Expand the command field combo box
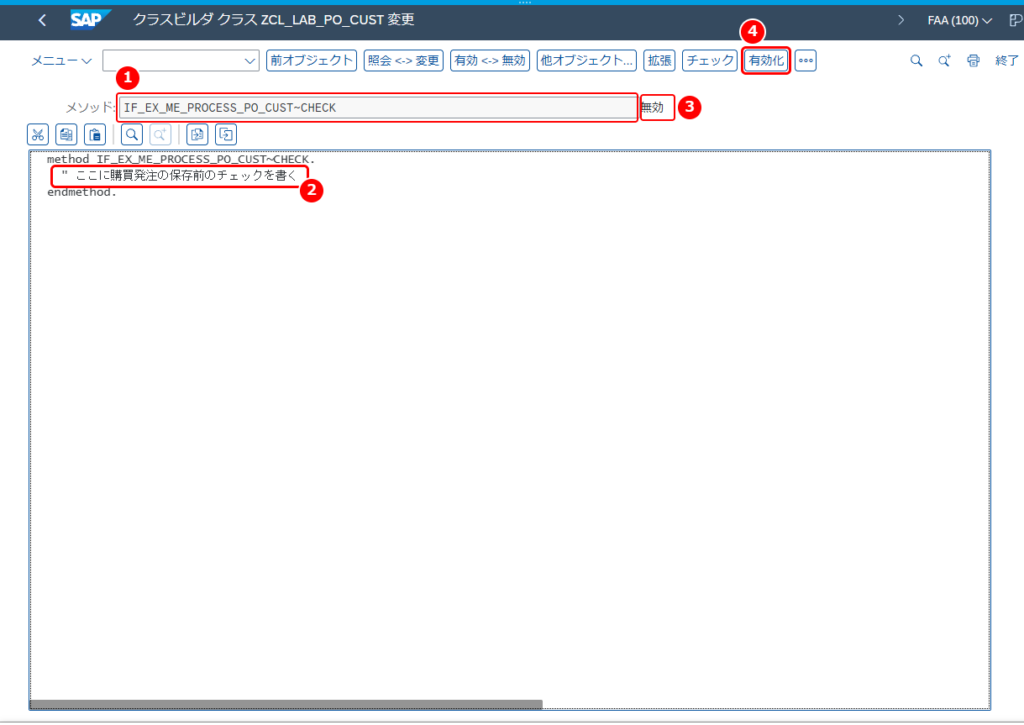The height and width of the screenshot is (725, 1024). click(249, 61)
